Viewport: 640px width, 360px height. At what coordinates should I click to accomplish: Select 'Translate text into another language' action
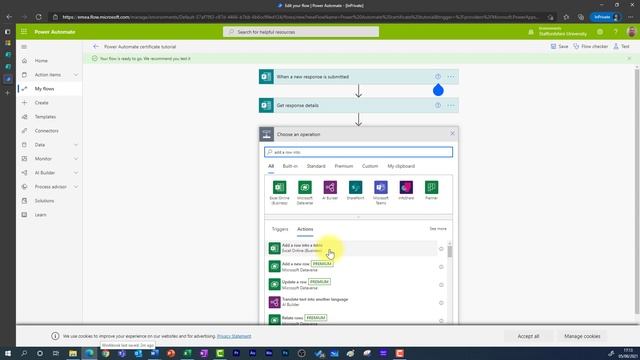pyautogui.click(x=353, y=302)
